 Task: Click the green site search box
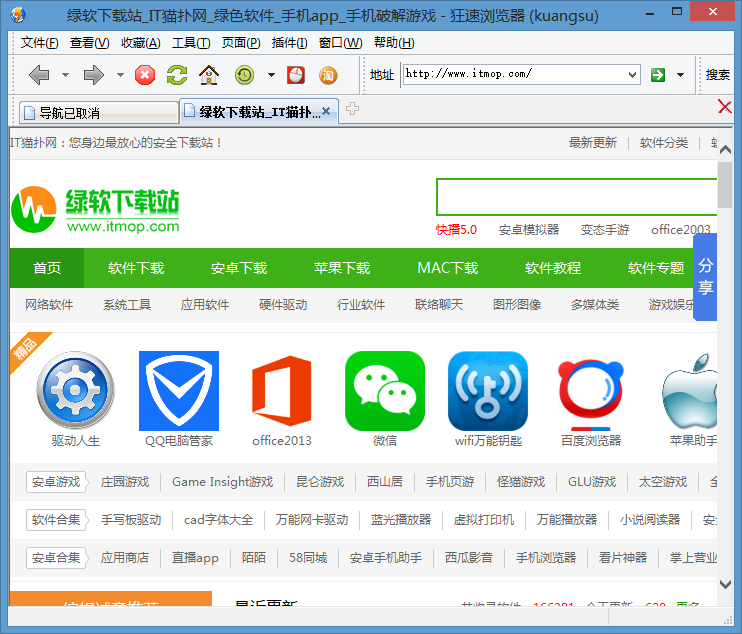576,197
